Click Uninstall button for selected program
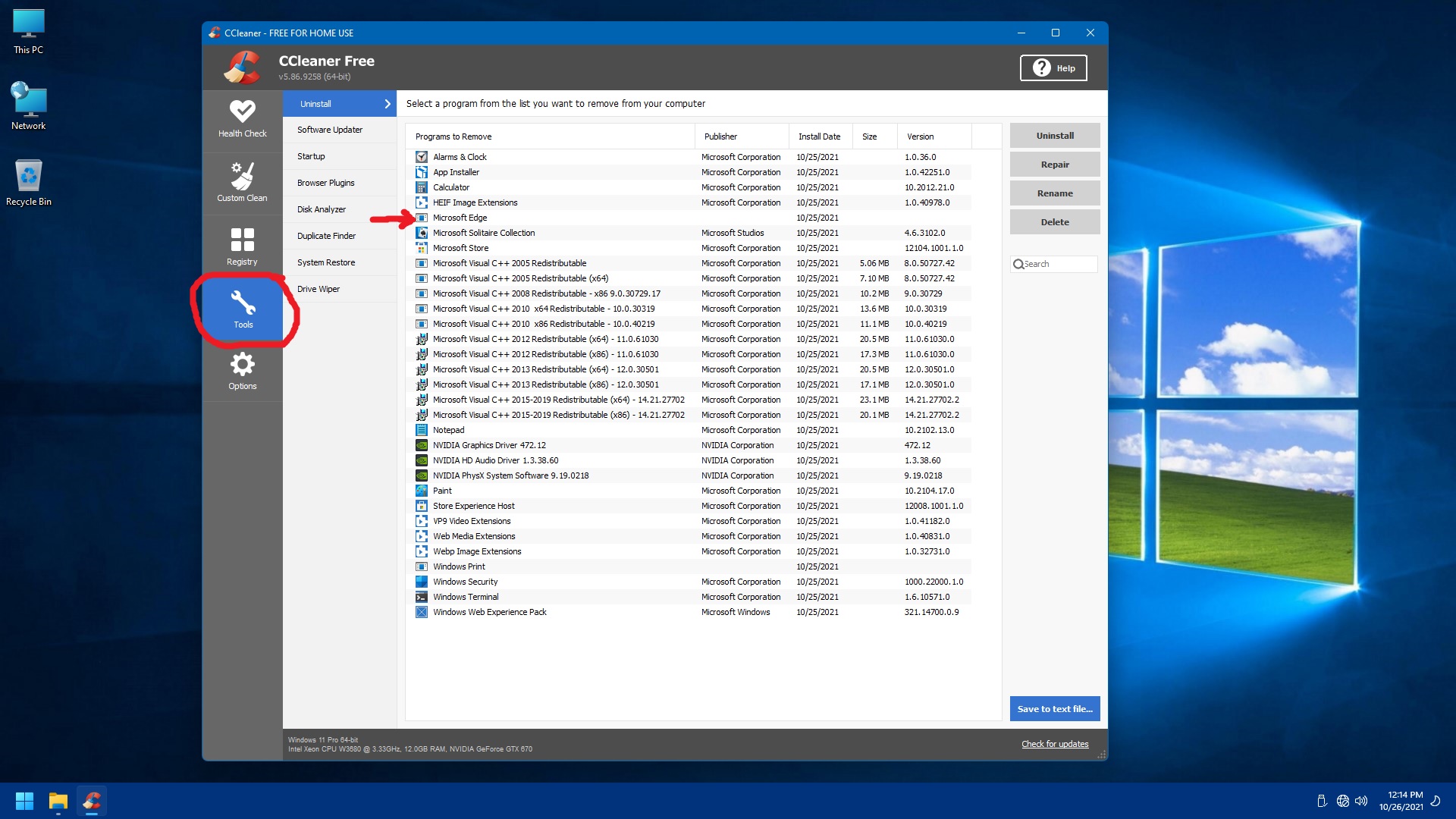 pos(1054,135)
